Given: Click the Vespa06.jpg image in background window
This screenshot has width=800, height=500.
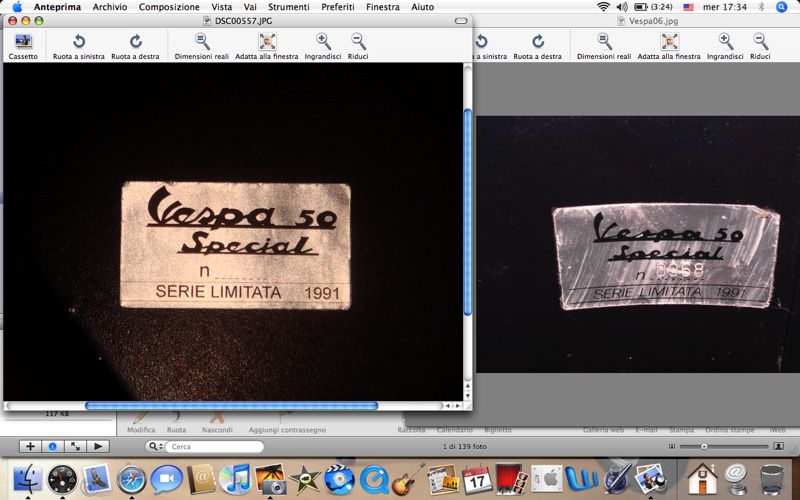Looking at the screenshot, I should pyautogui.click(x=638, y=244).
